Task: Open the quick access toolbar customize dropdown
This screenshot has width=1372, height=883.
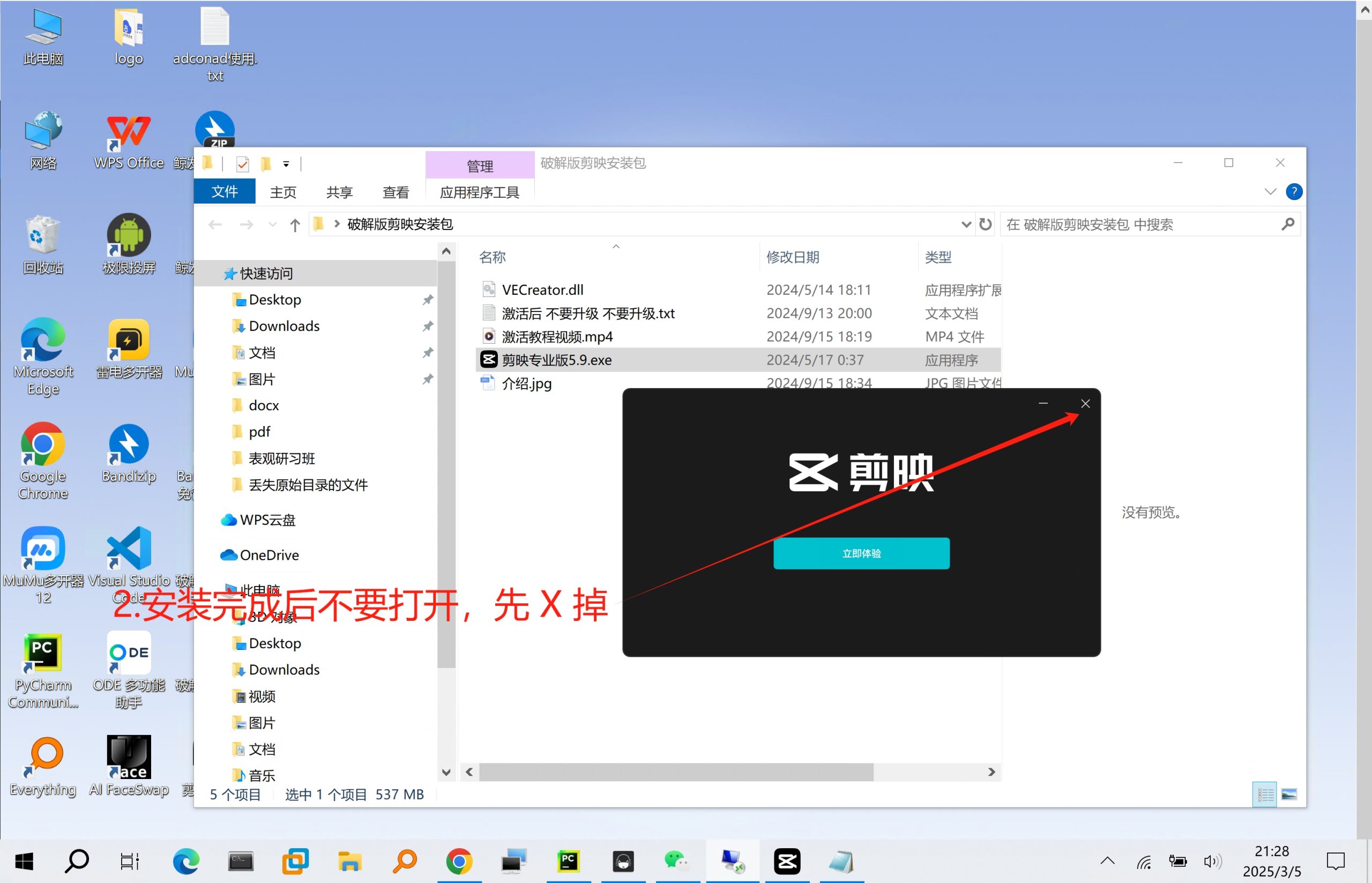Action: tap(286, 165)
